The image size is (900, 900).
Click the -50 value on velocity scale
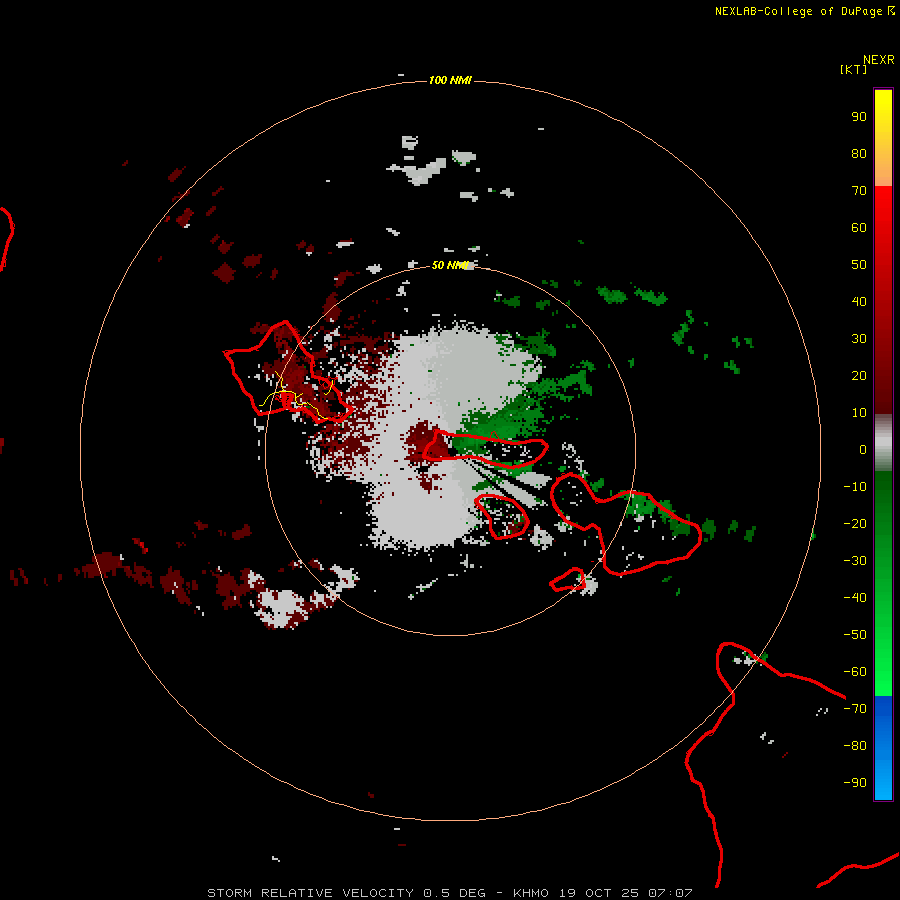tap(855, 635)
